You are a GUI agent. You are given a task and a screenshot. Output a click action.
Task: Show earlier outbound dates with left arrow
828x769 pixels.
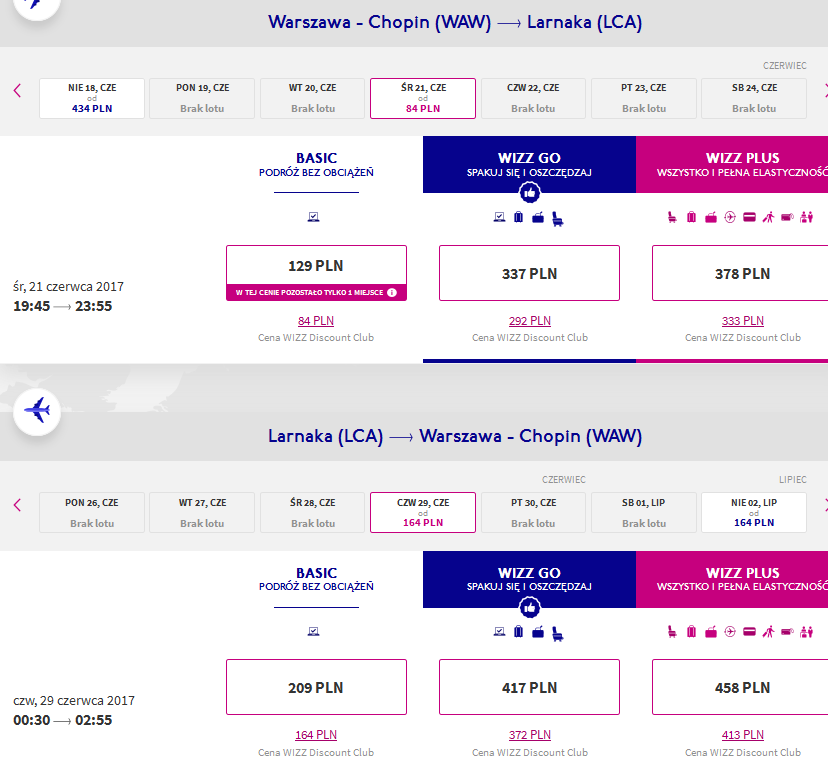17,91
